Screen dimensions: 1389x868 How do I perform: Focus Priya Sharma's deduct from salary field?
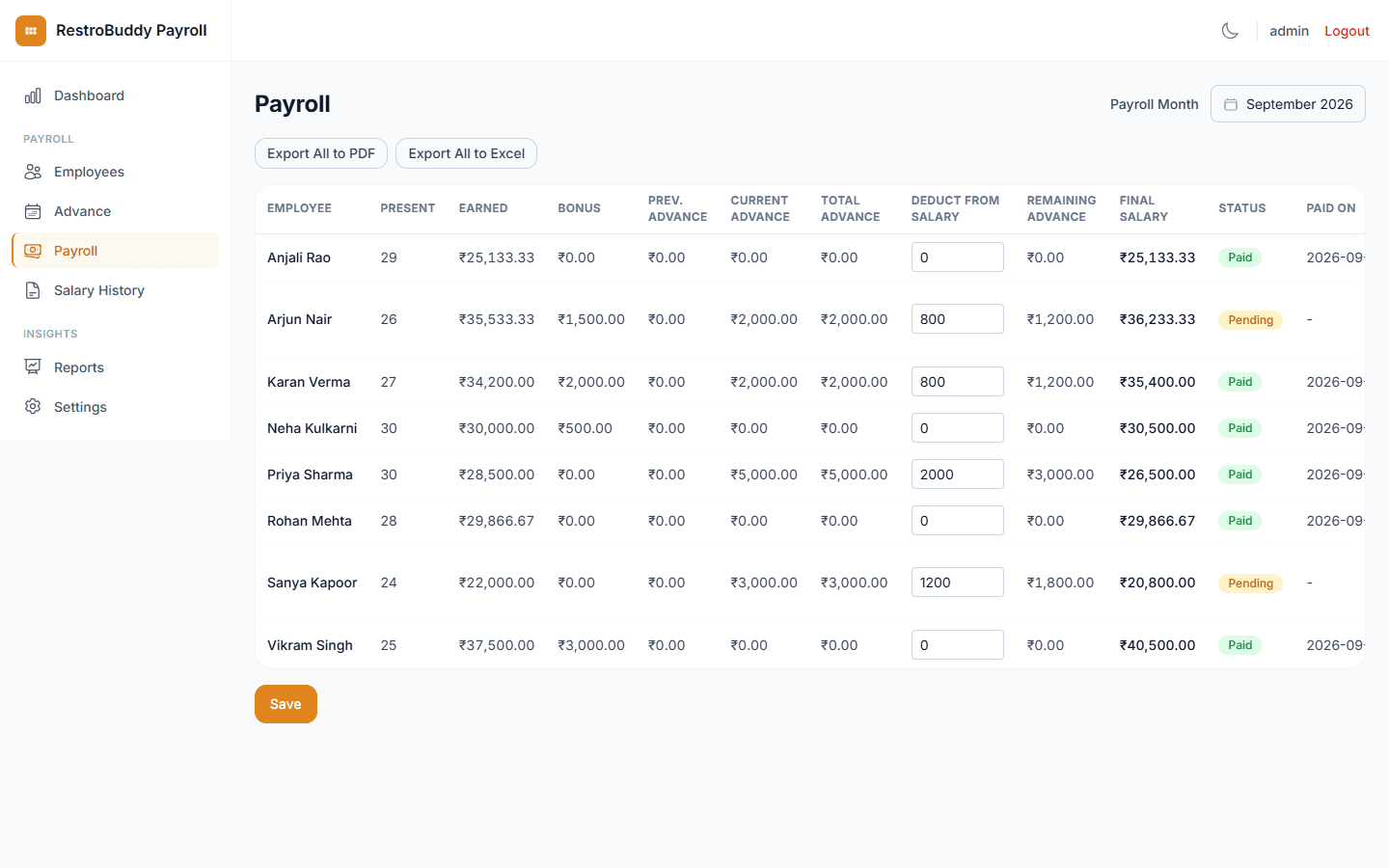(x=958, y=475)
